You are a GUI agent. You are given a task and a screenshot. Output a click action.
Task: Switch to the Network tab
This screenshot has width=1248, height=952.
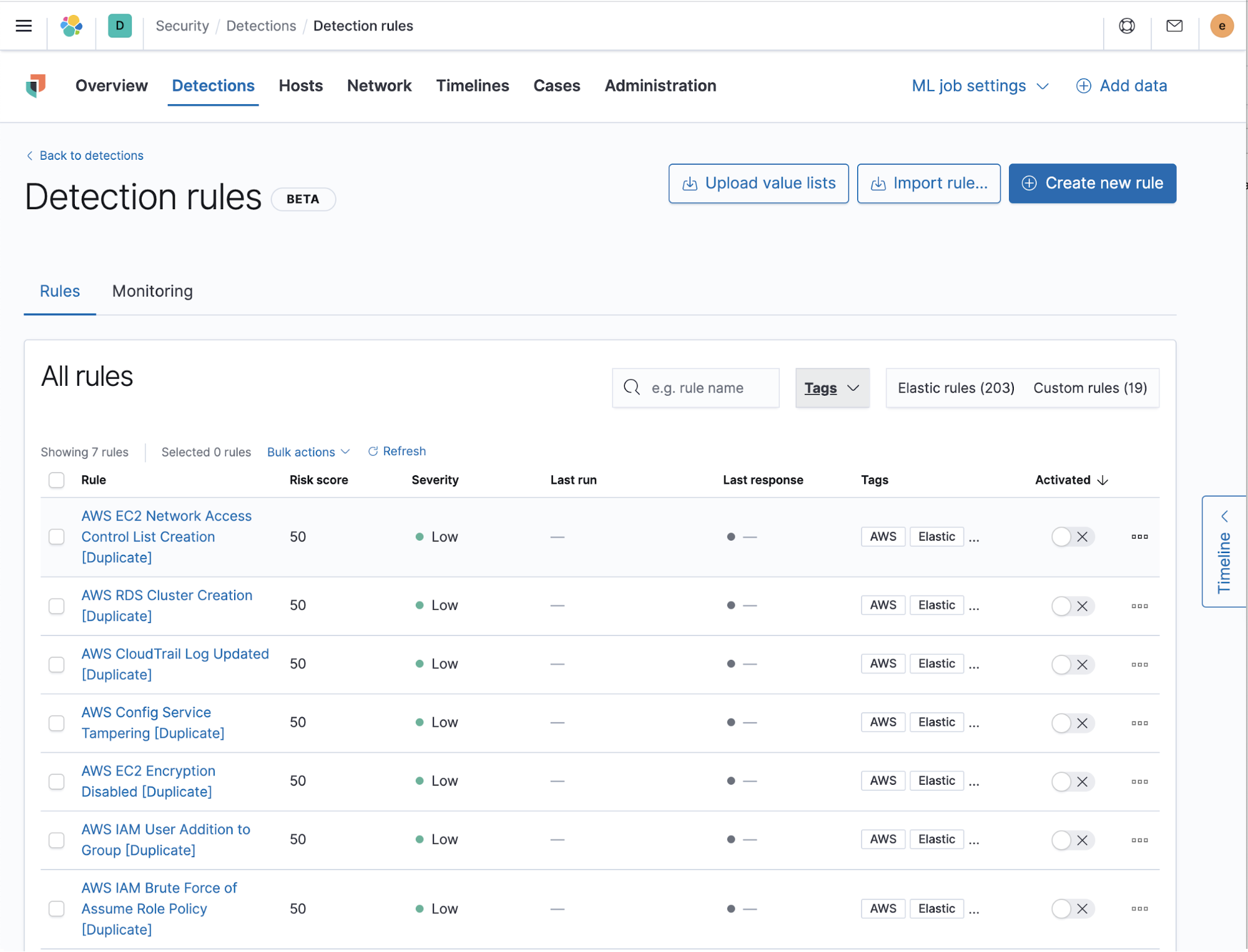click(x=379, y=86)
